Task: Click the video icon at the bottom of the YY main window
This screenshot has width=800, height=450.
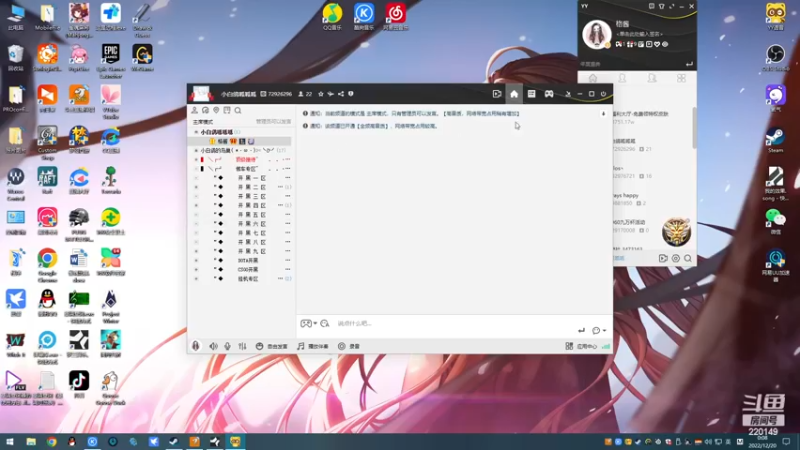Action: (x=663, y=259)
